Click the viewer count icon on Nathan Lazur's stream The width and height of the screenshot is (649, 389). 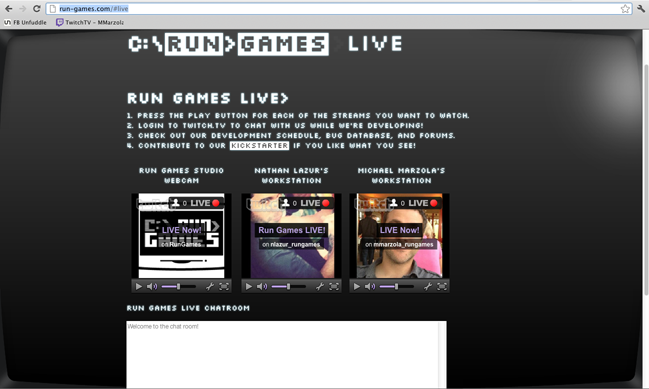pos(286,203)
